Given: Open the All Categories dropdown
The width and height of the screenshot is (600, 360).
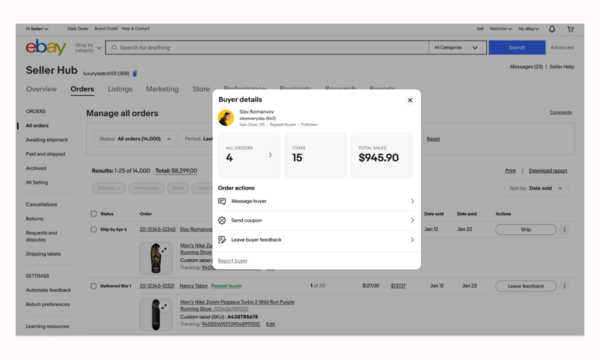Looking at the screenshot, I should pos(457,47).
